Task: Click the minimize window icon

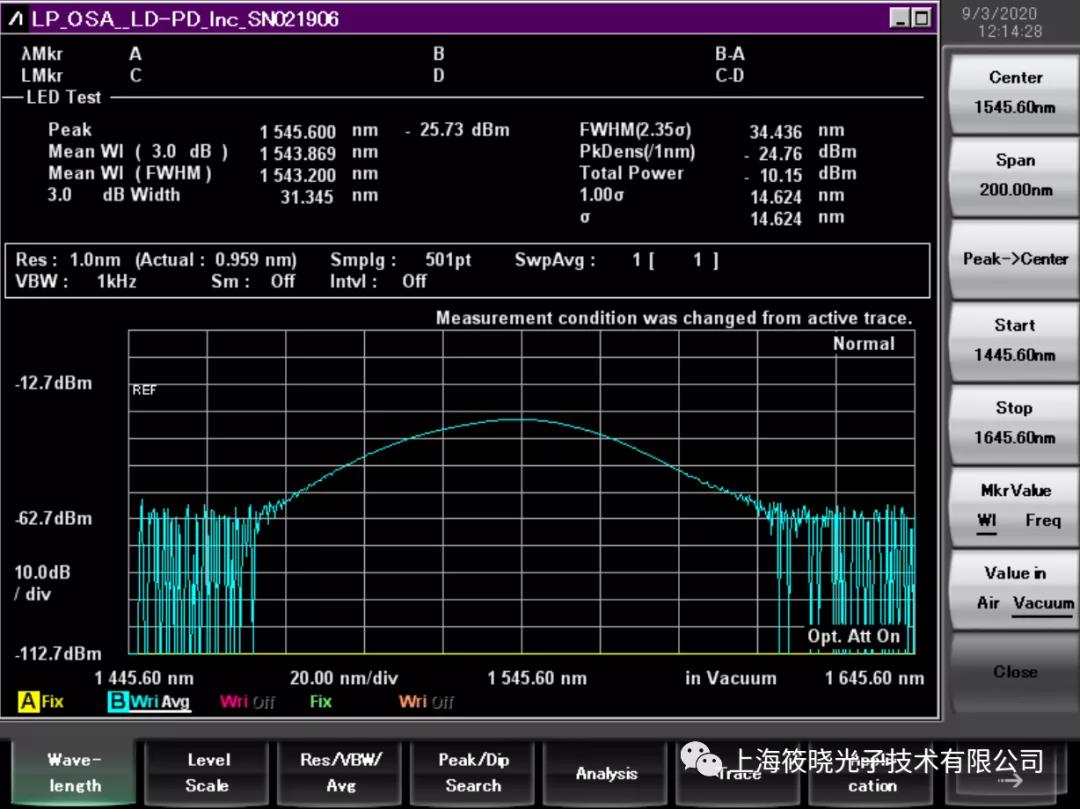Action: (899, 18)
